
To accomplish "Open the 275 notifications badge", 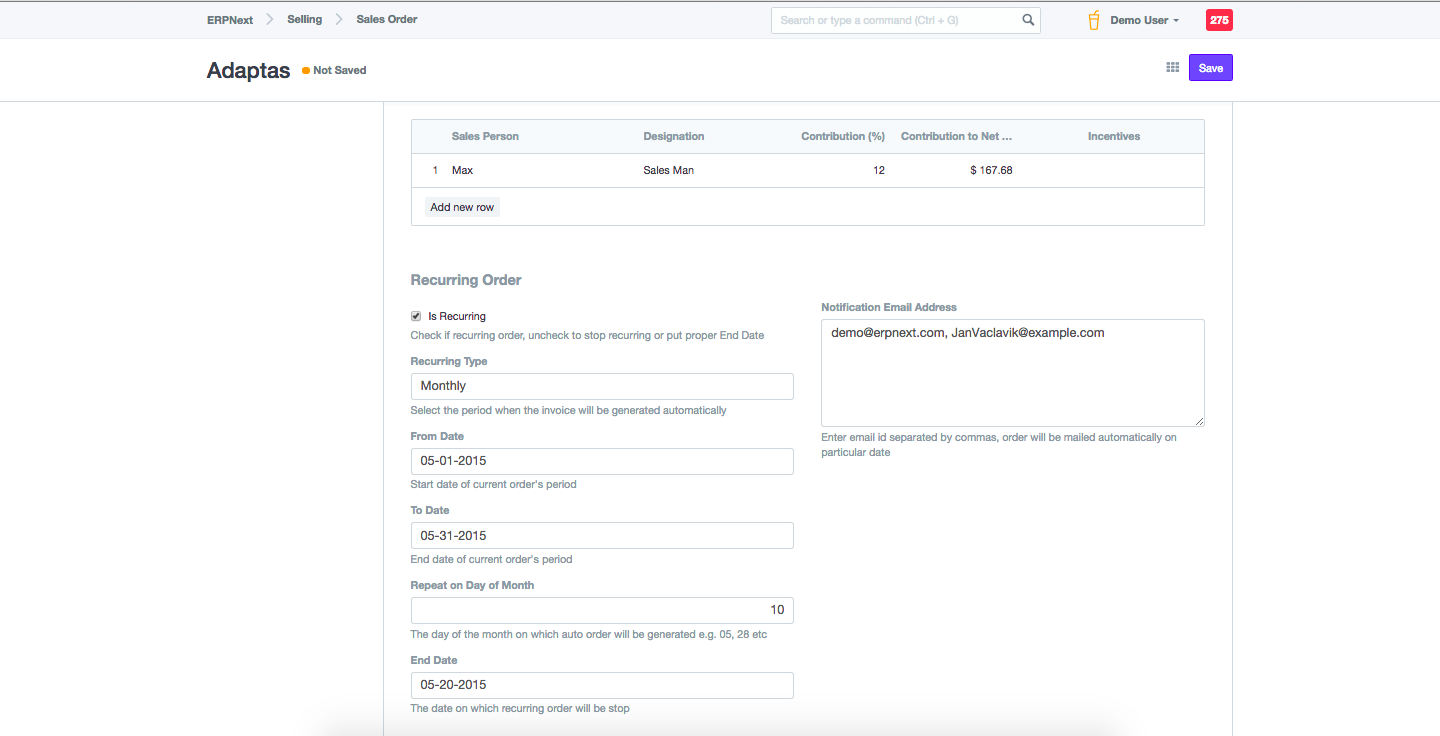I will [x=1219, y=20].
